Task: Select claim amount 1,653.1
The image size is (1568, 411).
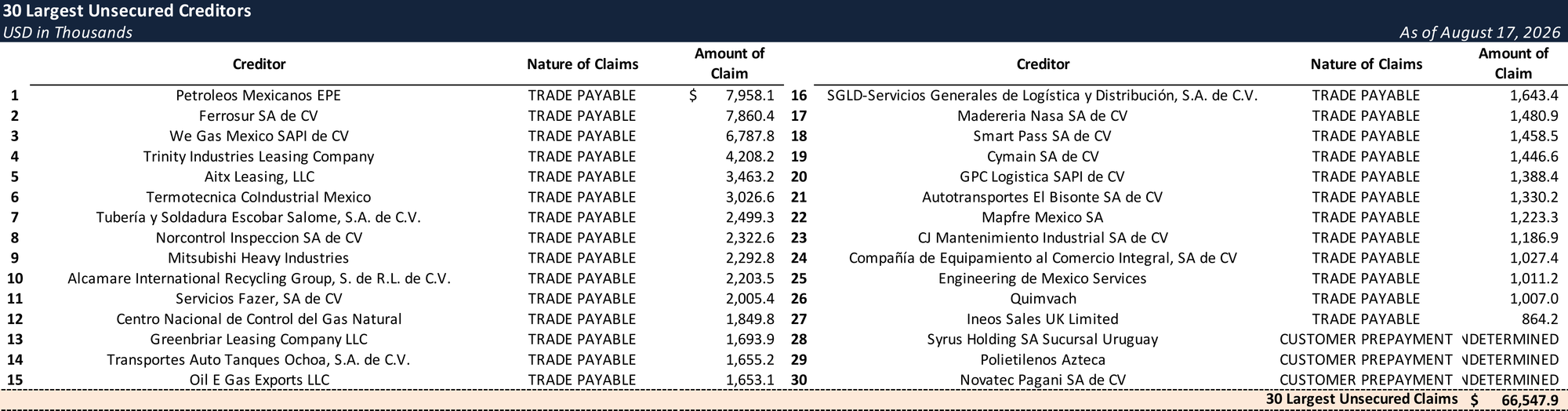Action: pos(750,381)
